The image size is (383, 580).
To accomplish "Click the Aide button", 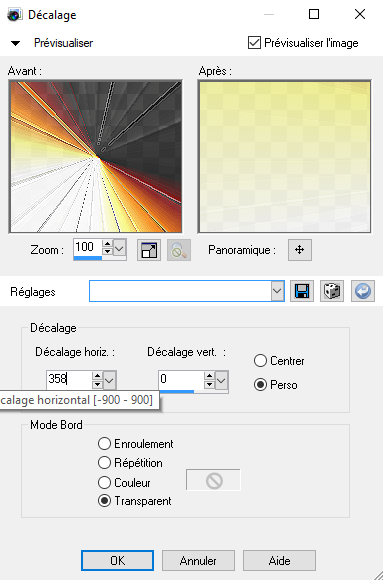I will tap(279, 560).
